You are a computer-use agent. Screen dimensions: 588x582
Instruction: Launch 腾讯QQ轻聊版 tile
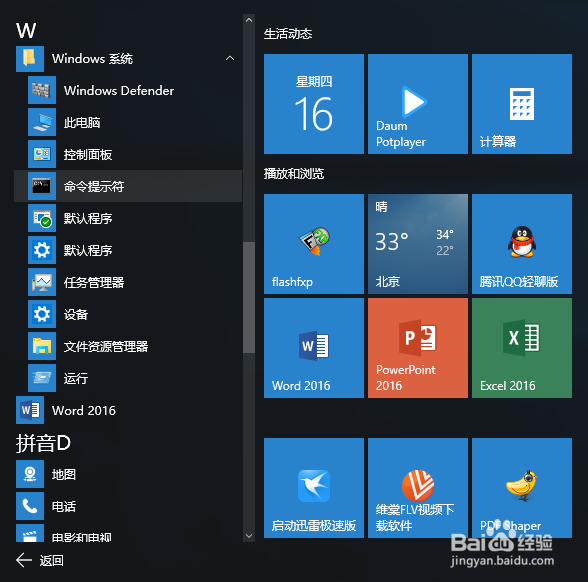tap(522, 244)
